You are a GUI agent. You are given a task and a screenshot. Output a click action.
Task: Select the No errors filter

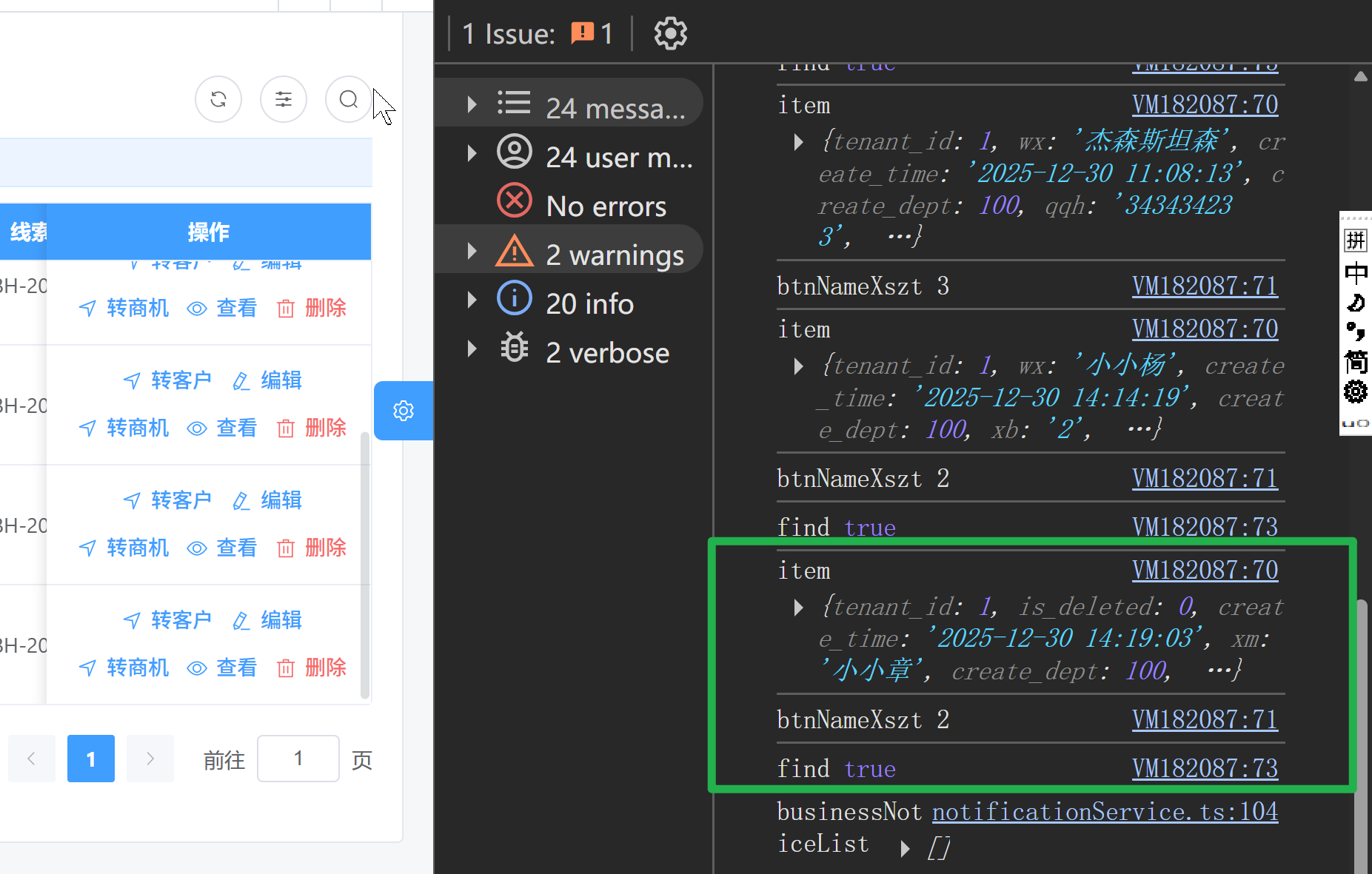[606, 206]
